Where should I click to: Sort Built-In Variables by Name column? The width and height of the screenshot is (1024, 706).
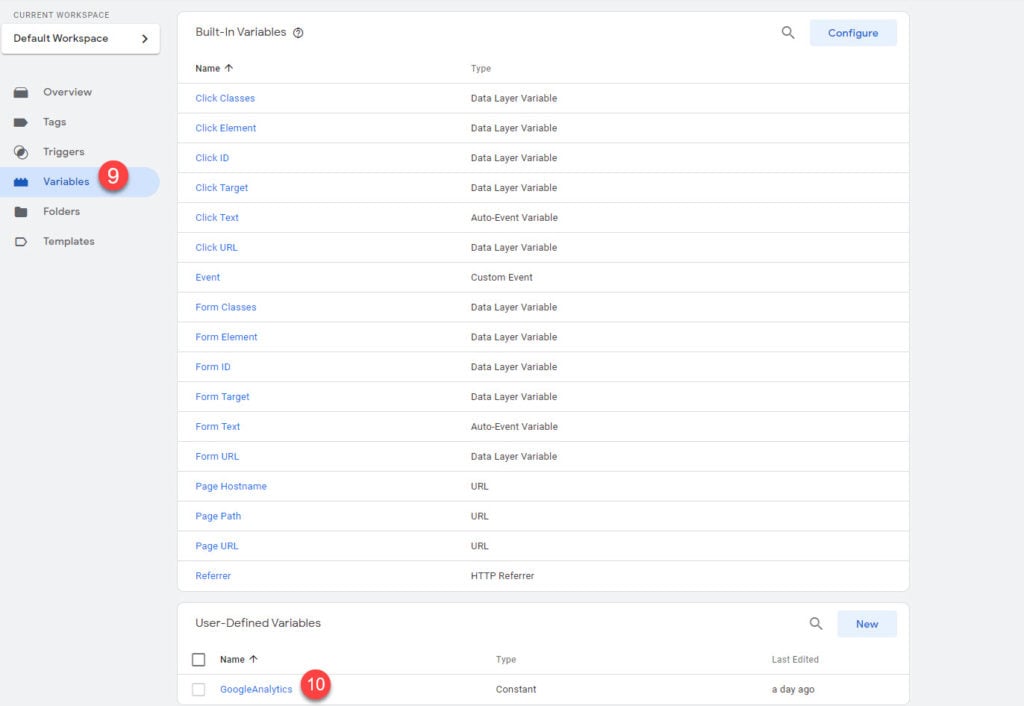click(x=213, y=69)
